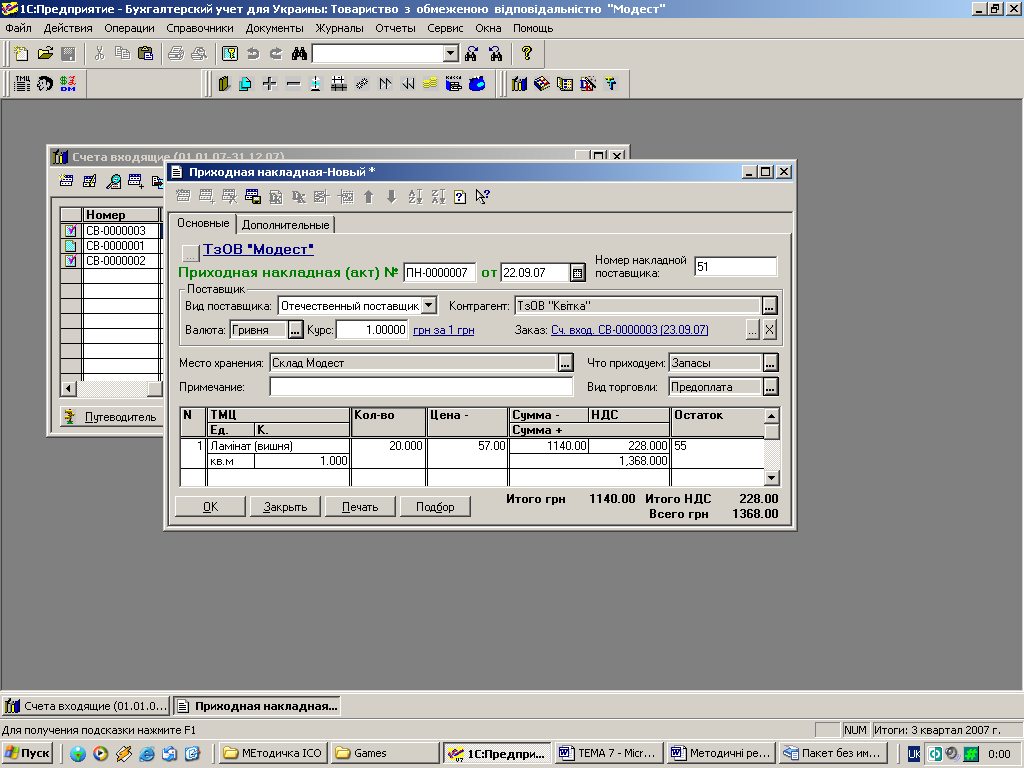
Task: Click the Закрыть button
Action: coord(285,507)
